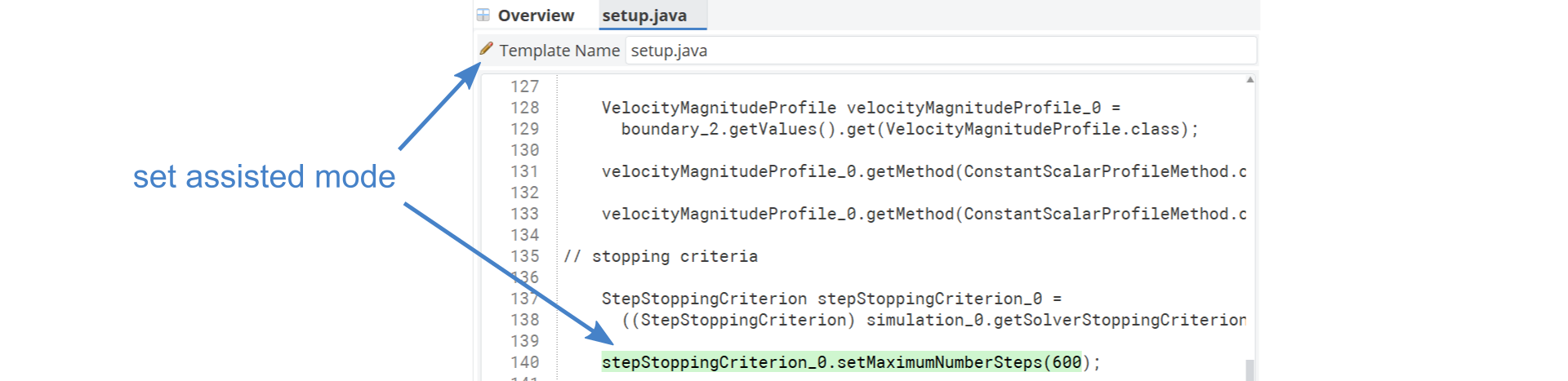1568x381 pixels.
Task: Select the setup.java tab
Action: coord(644,16)
